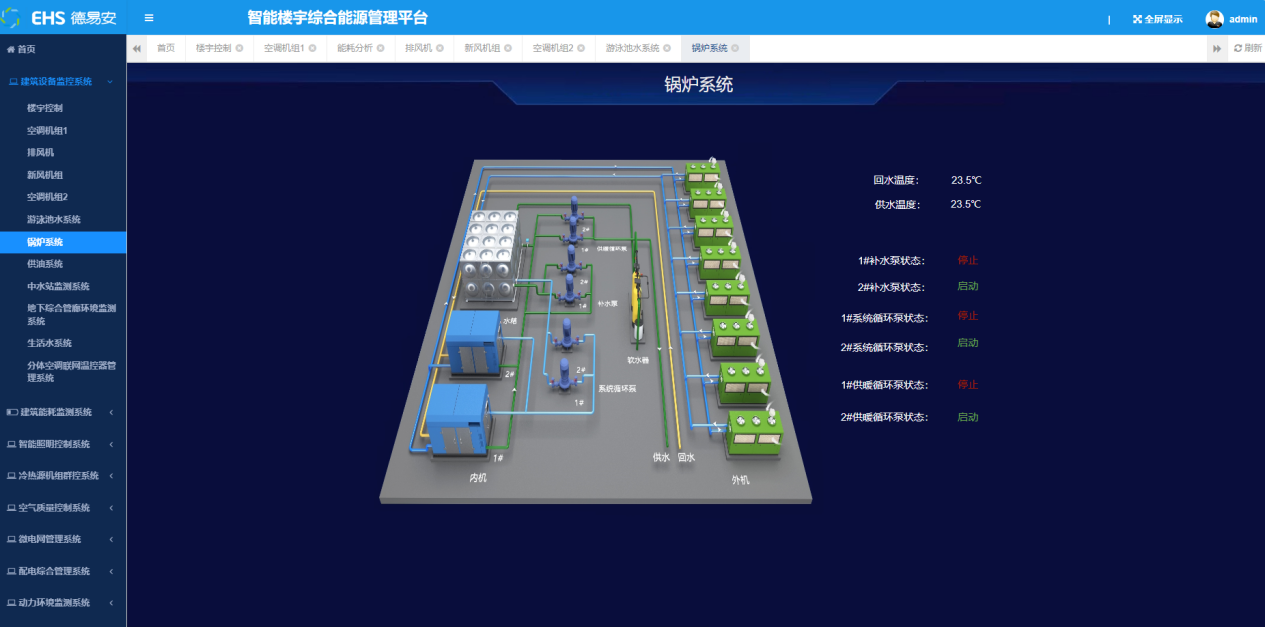The width and height of the screenshot is (1265, 627).
Task: Switch to the 新风机组 tab
Action: click(482, 48)
